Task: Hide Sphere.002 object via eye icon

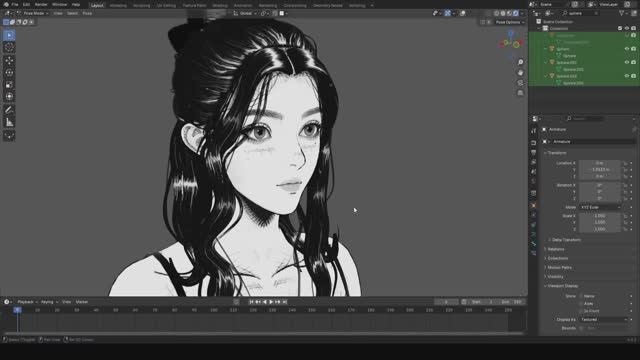Action: tap(627, 76)
